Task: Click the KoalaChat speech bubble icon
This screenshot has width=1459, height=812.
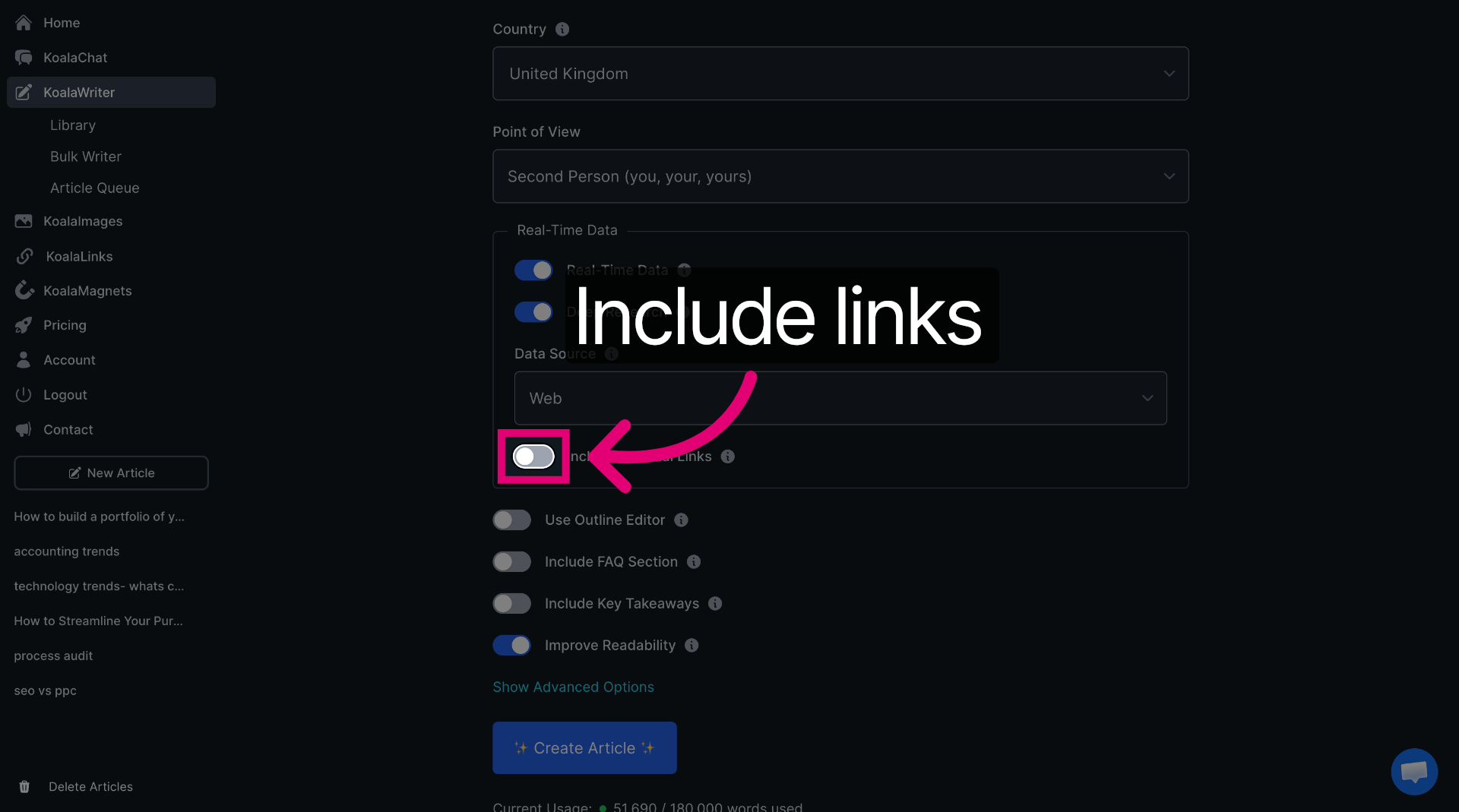Action: tap(24, 58)
